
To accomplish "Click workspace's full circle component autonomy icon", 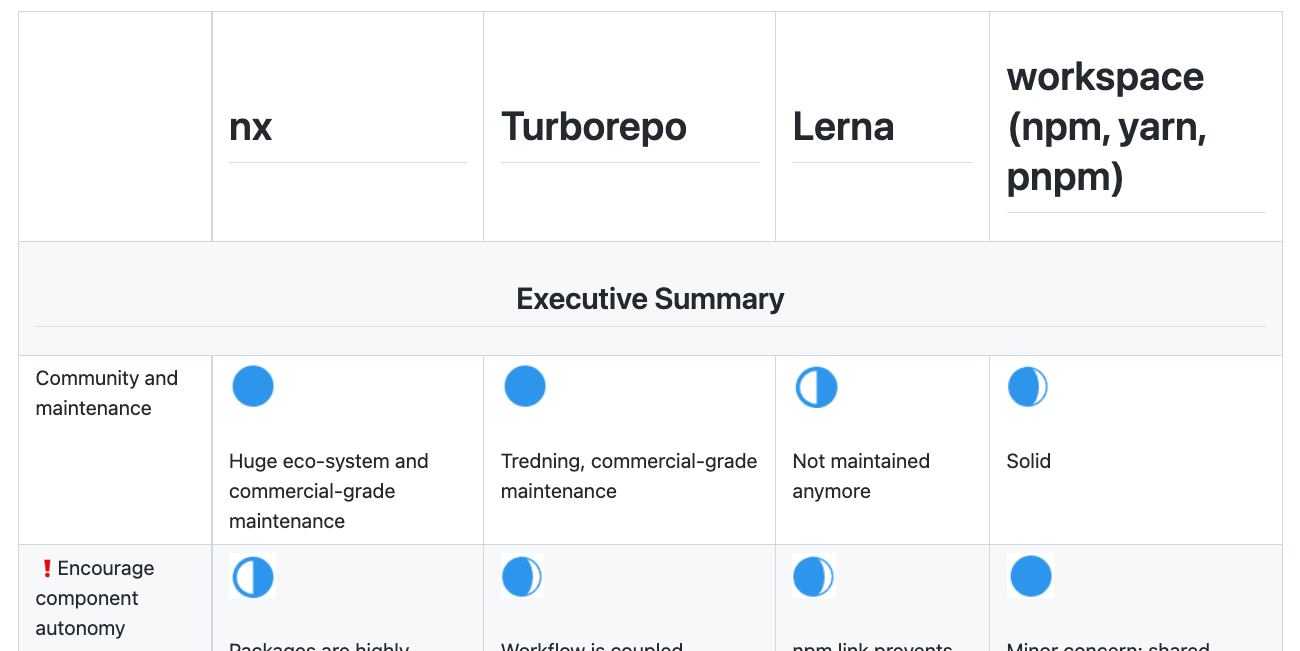I will click(1031, 577).
